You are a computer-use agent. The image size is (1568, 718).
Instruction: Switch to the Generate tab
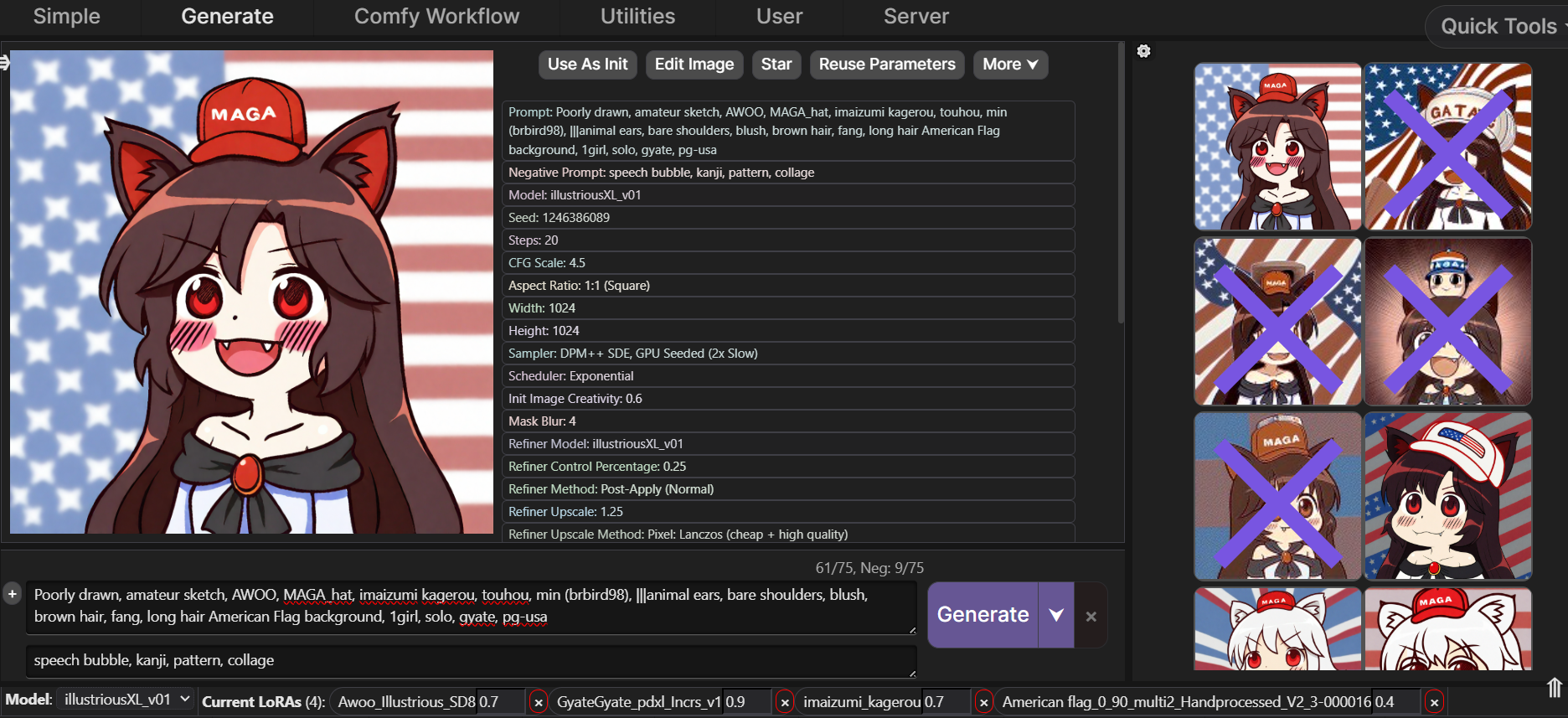pos(227,16)
